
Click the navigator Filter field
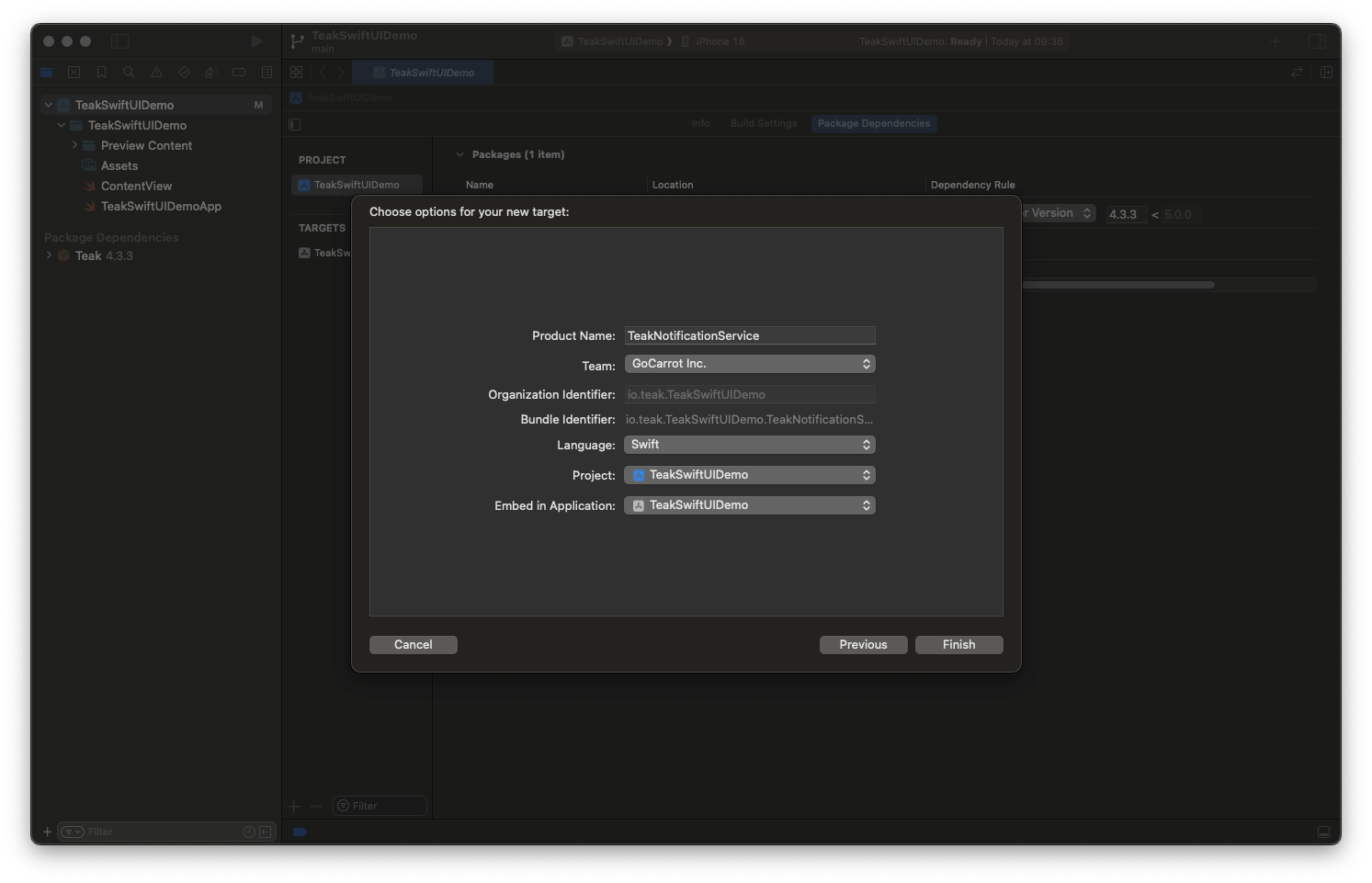click(167, 832)
